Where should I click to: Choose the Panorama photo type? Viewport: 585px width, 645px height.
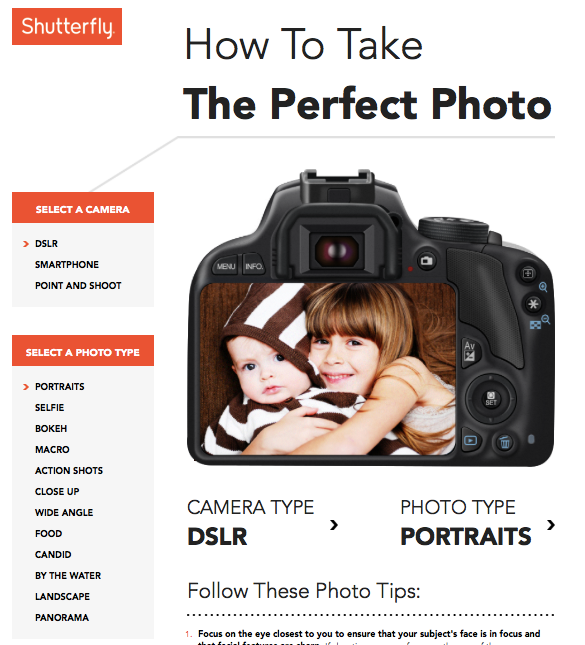click(x=62, y=617)
